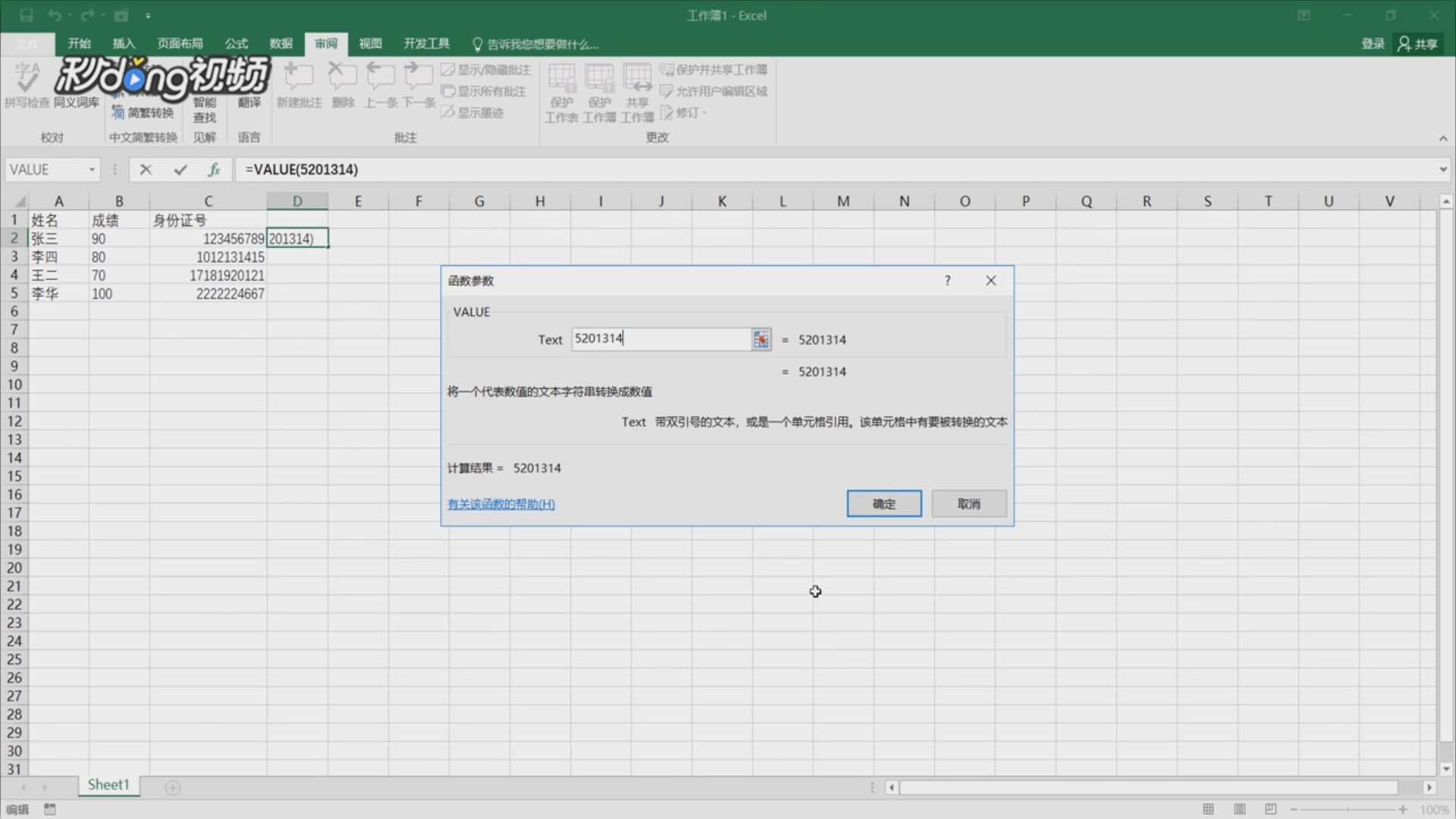Click the collapse dialog icon beside the Text field

click(761, 339)
